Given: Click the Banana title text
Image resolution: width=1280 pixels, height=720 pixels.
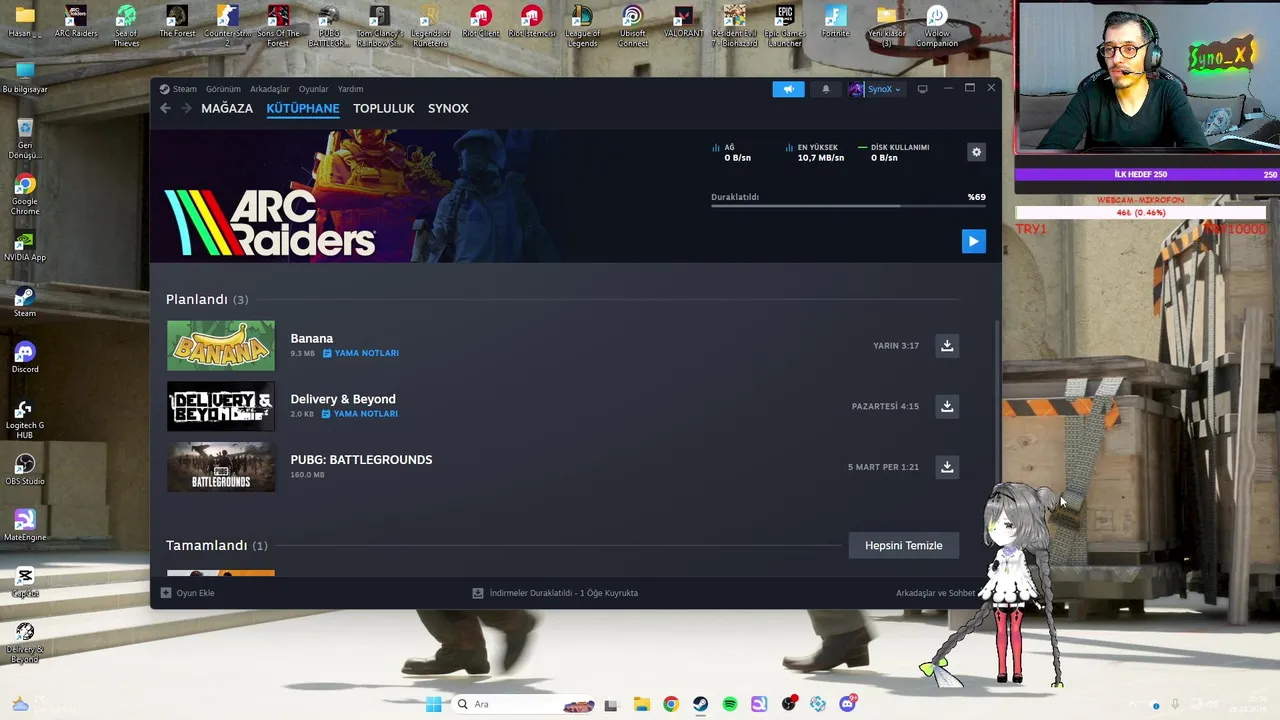Looking at the screenshot, I should (x=312, y=338).
